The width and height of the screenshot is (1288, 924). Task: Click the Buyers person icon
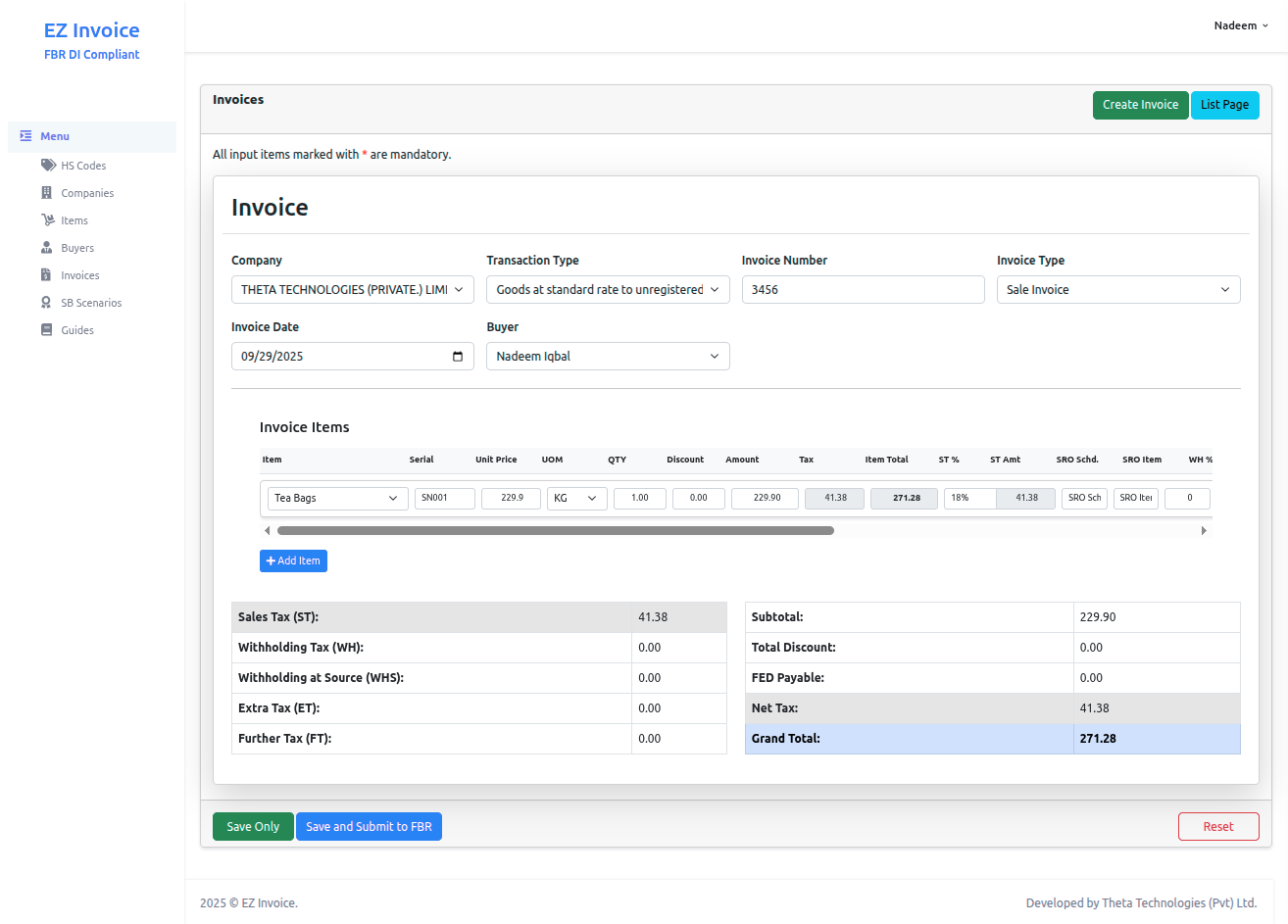tap(46, 248)
